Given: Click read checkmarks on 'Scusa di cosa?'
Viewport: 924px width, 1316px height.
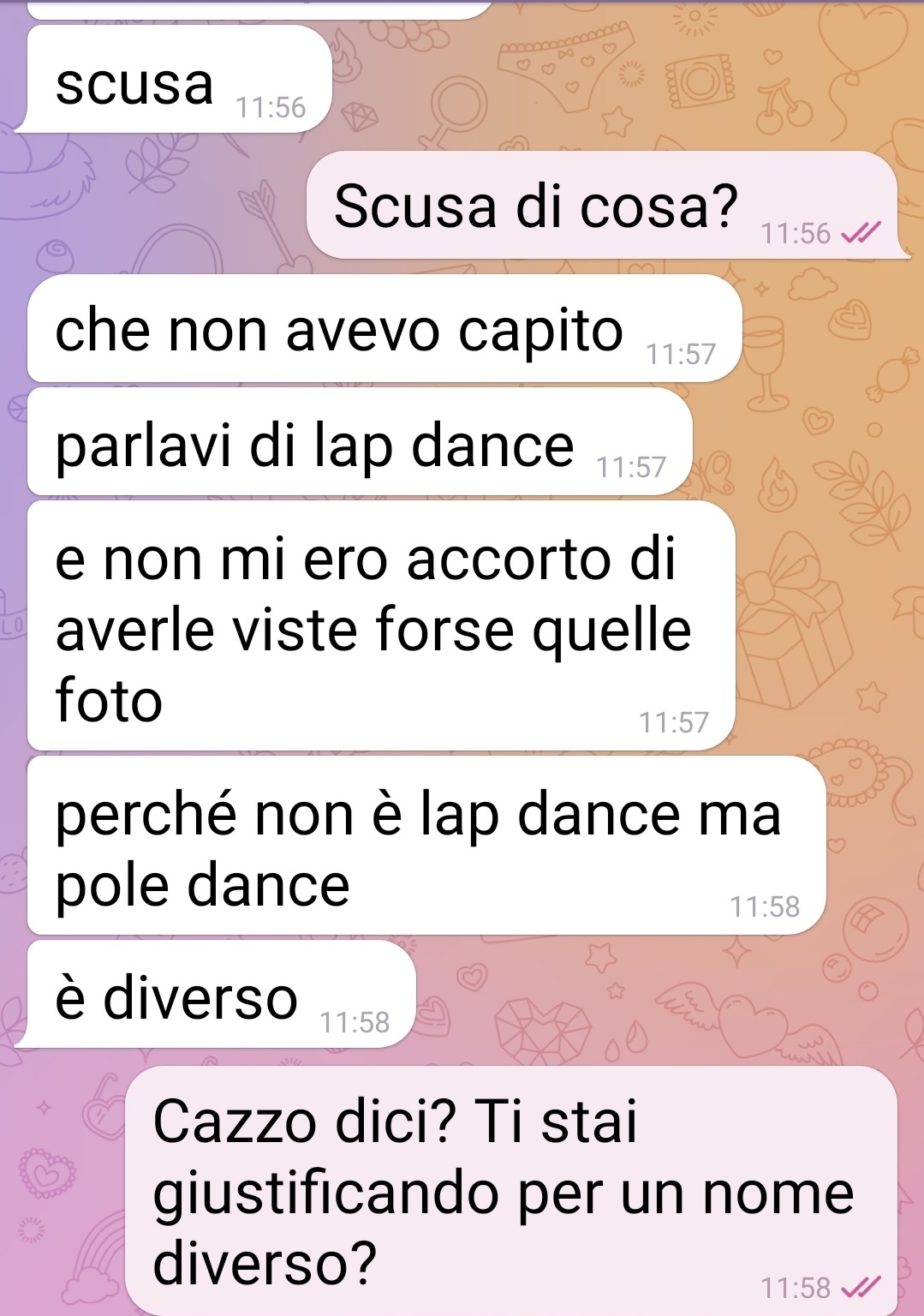Looking at the screenshot, I should point(861,233).
